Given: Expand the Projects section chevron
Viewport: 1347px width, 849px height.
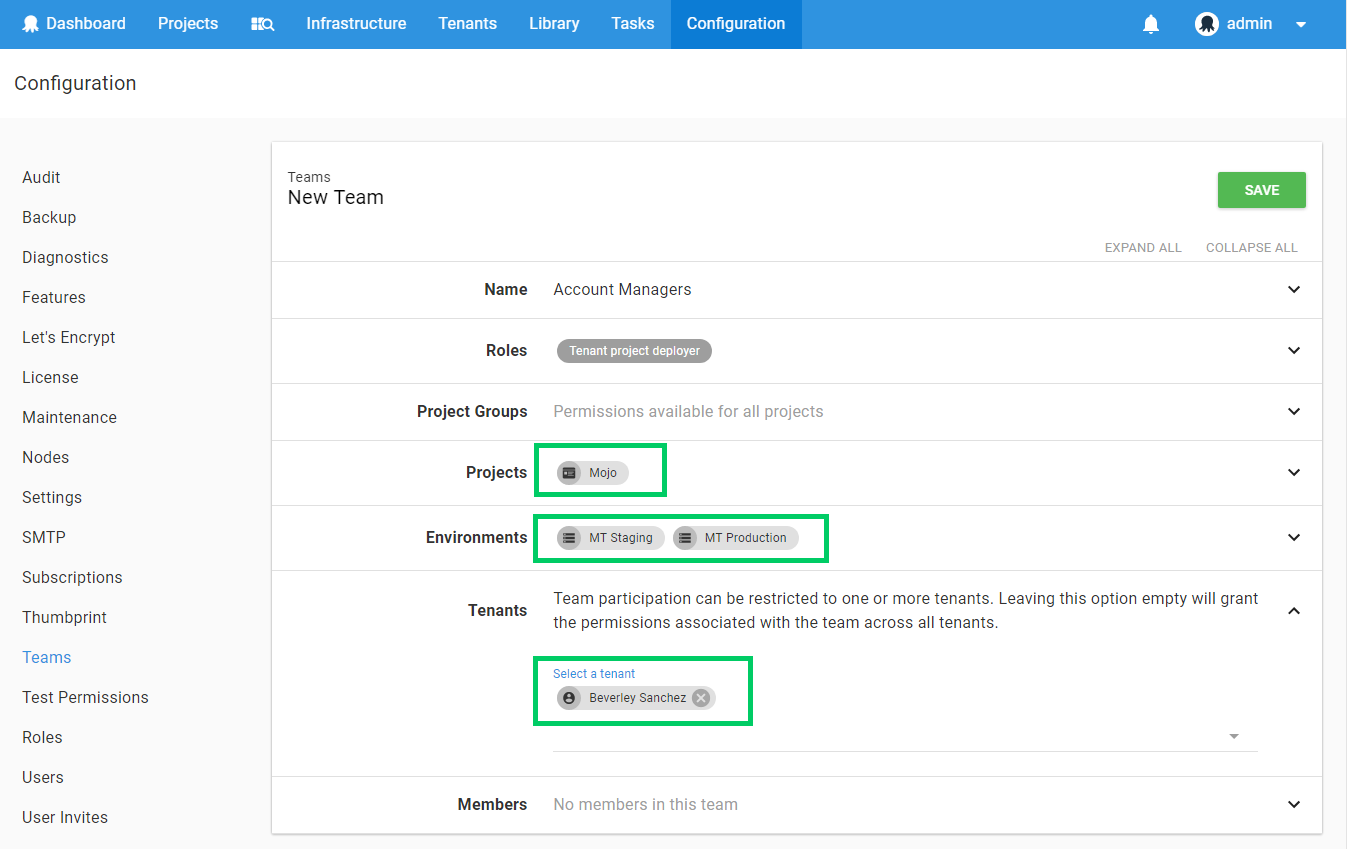Looking at the screenshot, I should (x=1294, y=473).
